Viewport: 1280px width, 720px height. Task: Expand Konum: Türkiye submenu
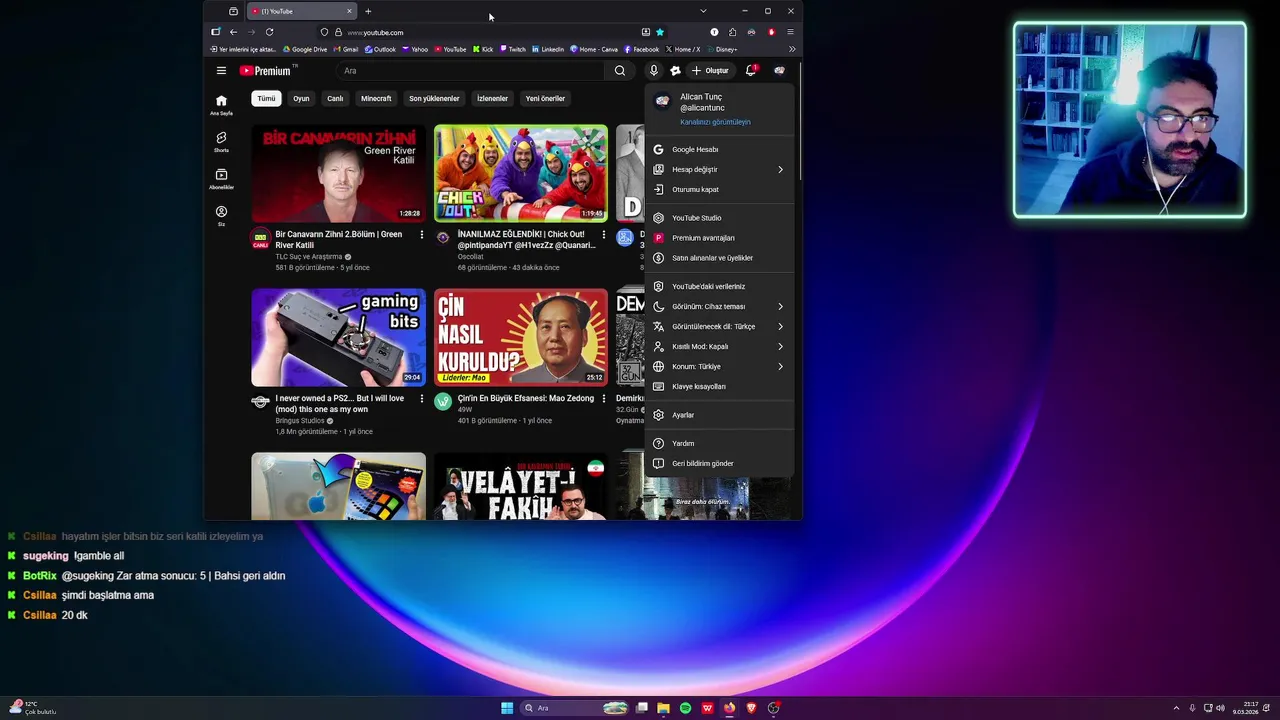click(x=719, y=367)
